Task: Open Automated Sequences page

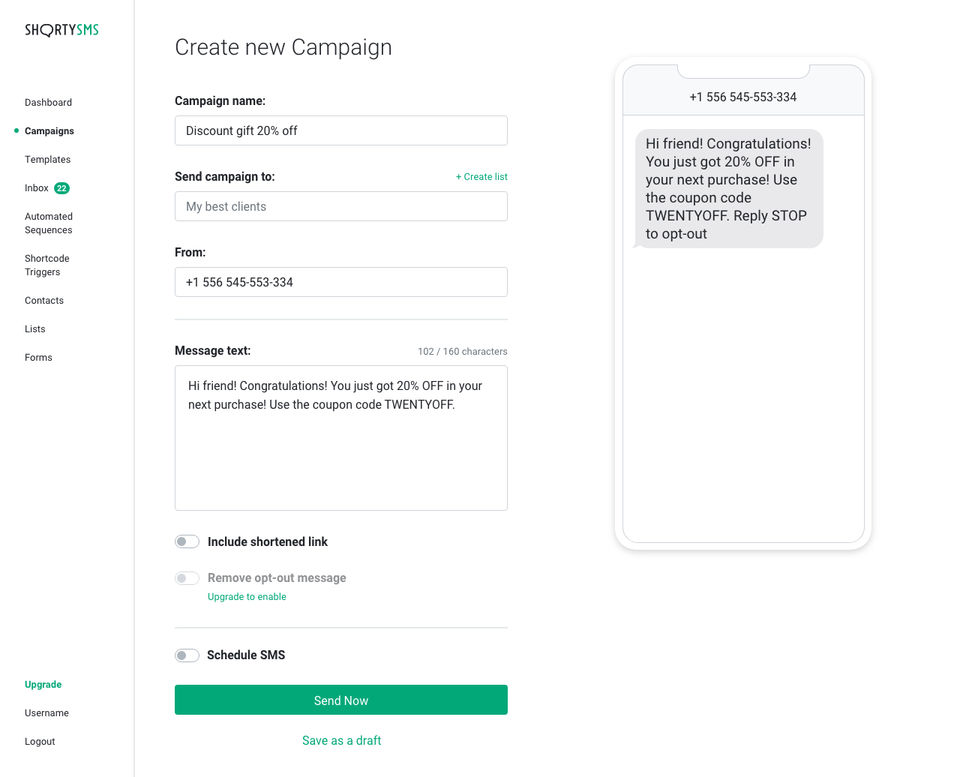Action: (x=48, y=223)
